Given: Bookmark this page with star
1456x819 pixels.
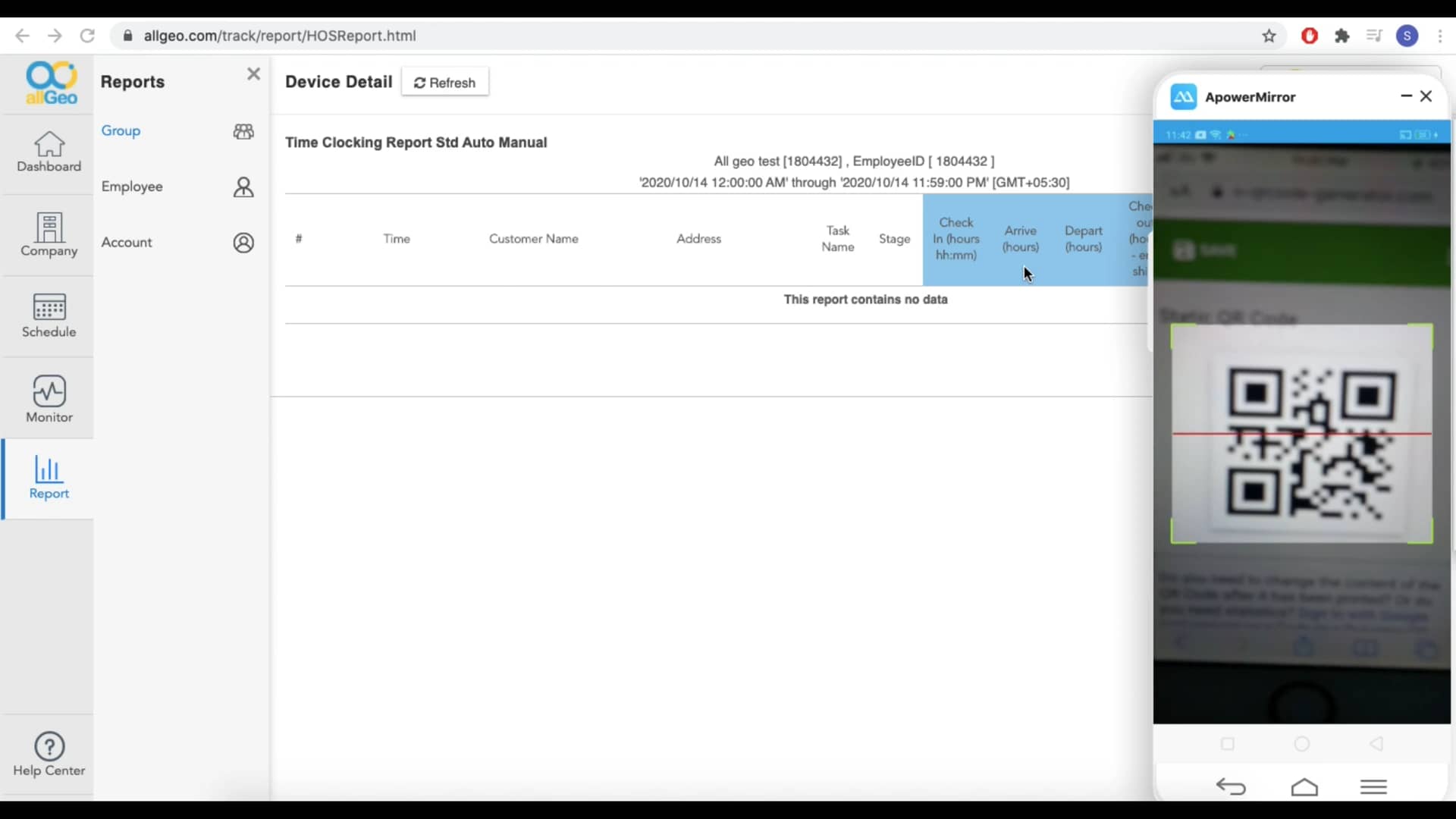Looking at the screenshot, I should click(1269, 36).
